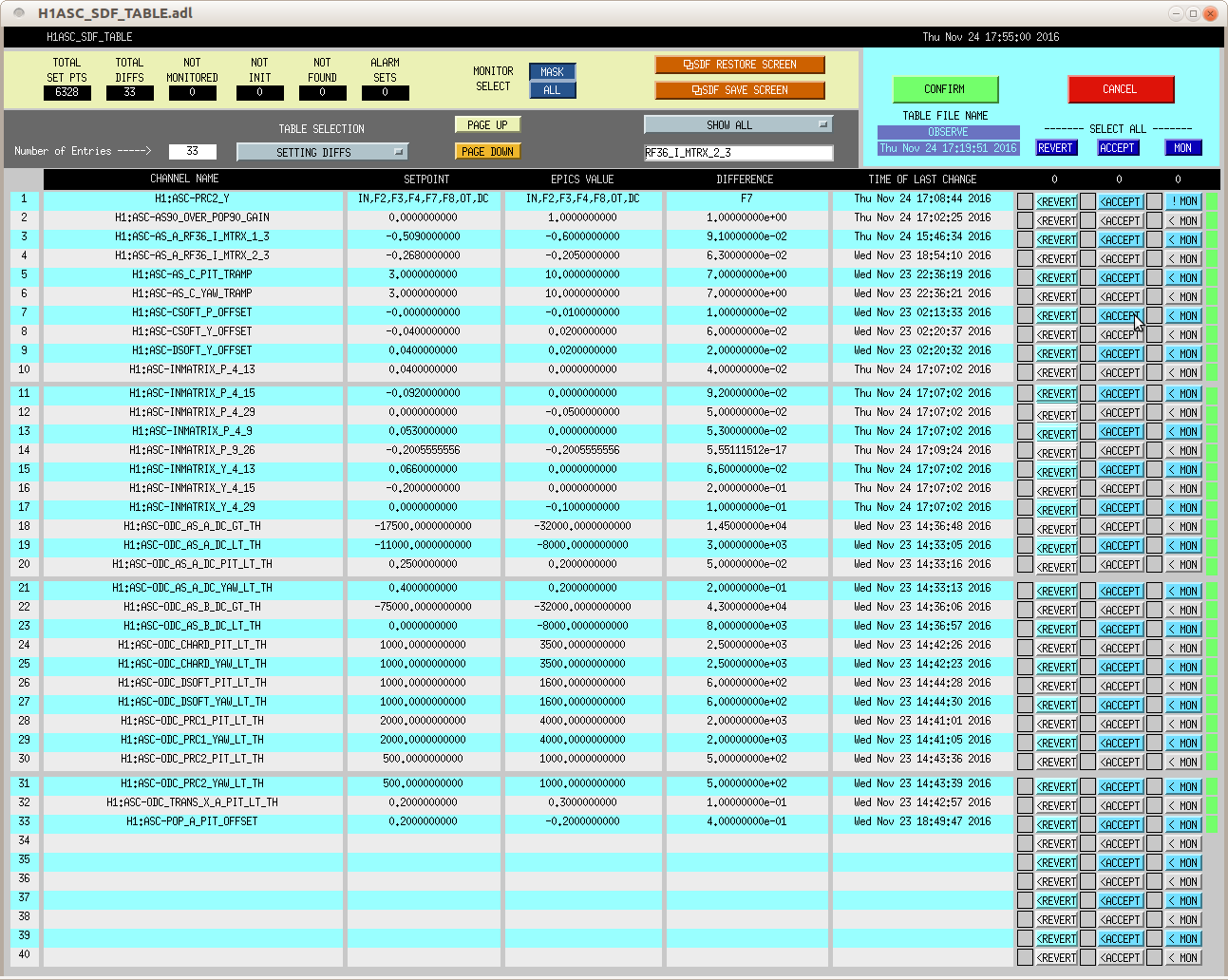
Task: Click the CHANNEL NAME column header
Action: [184, 179]
